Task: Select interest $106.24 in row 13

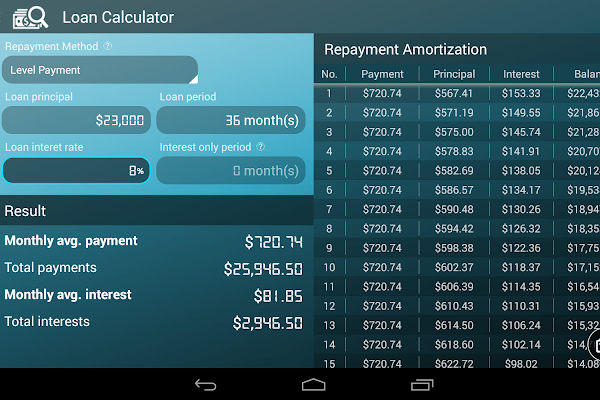Action: click(521, 325)
